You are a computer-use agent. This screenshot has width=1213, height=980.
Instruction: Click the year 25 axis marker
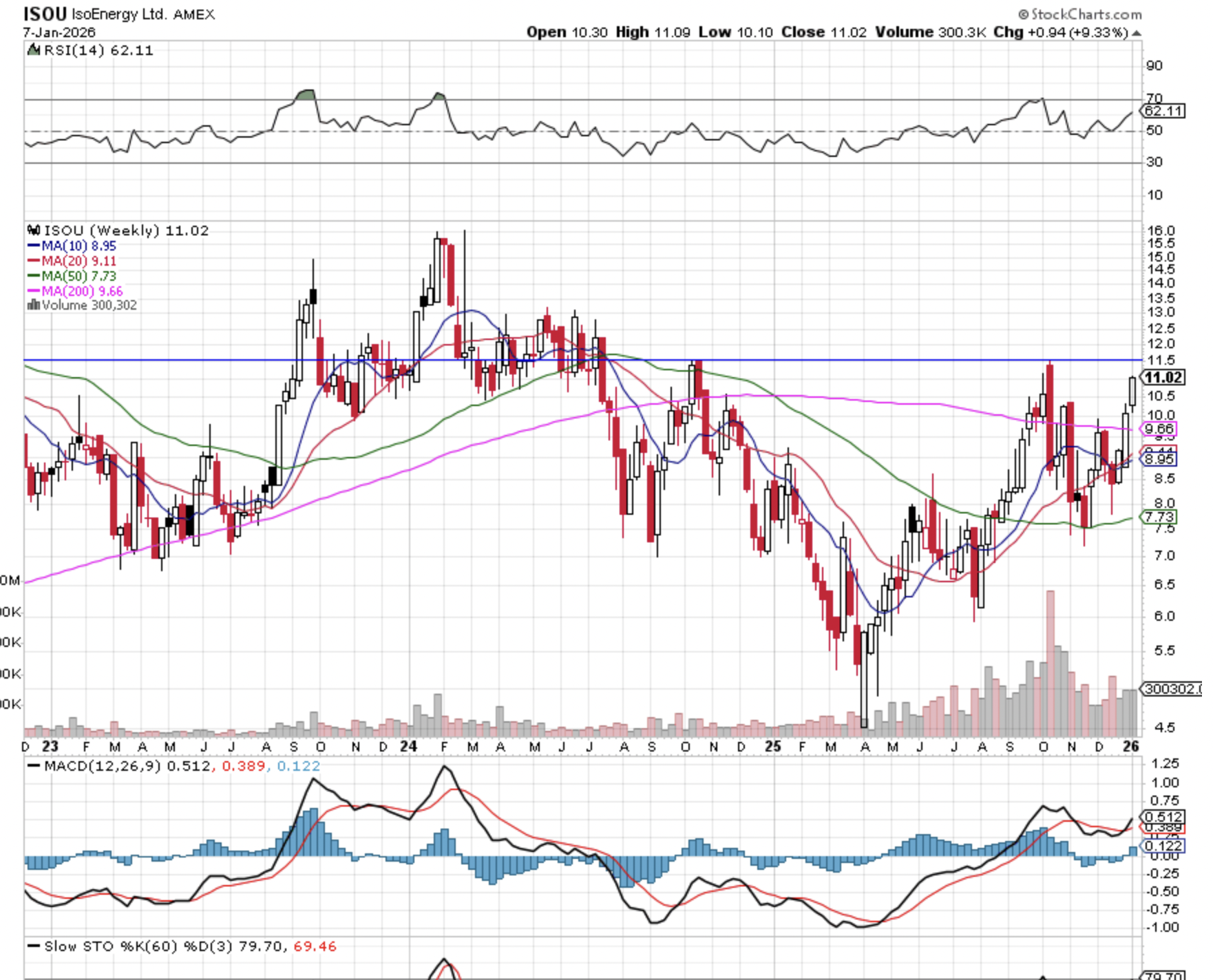(x=772, y=747)
